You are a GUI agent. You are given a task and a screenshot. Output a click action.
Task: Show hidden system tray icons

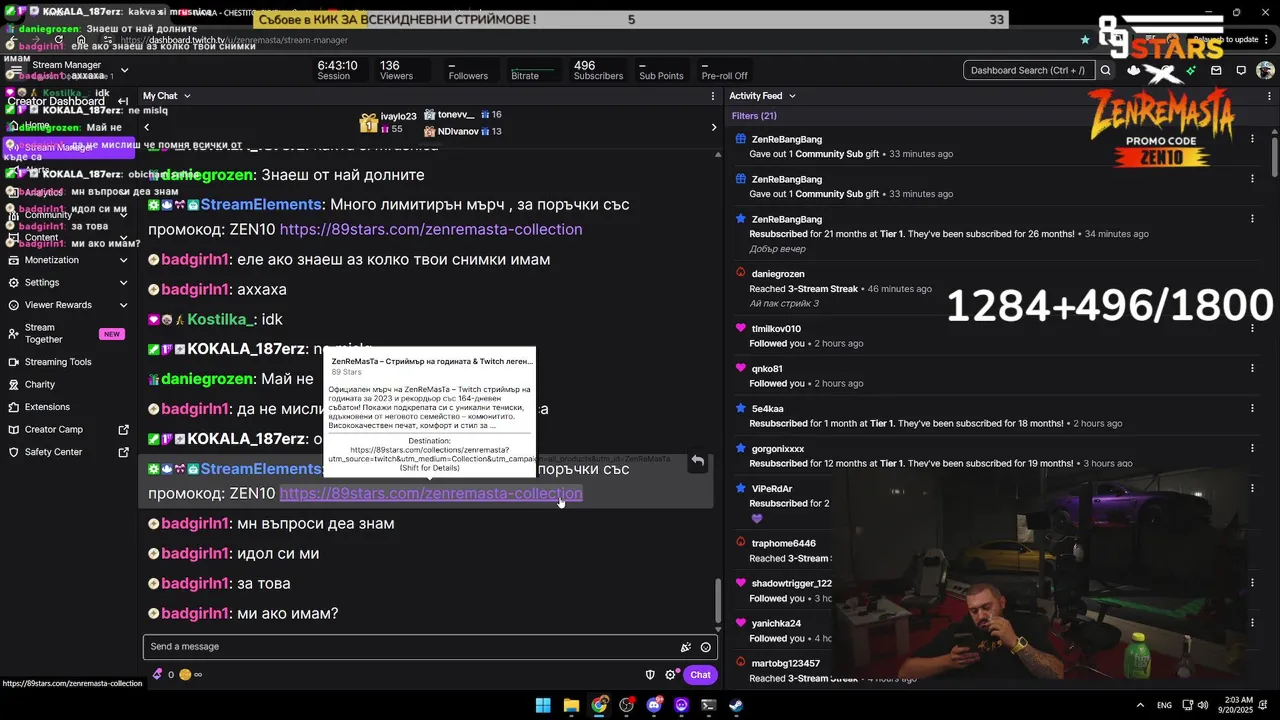tap(1140, 705)
